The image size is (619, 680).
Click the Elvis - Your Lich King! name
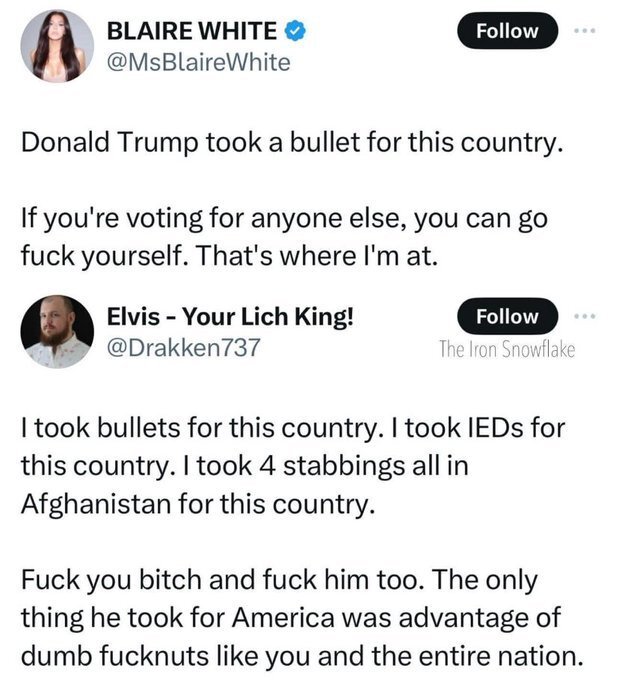coord(229,317)
